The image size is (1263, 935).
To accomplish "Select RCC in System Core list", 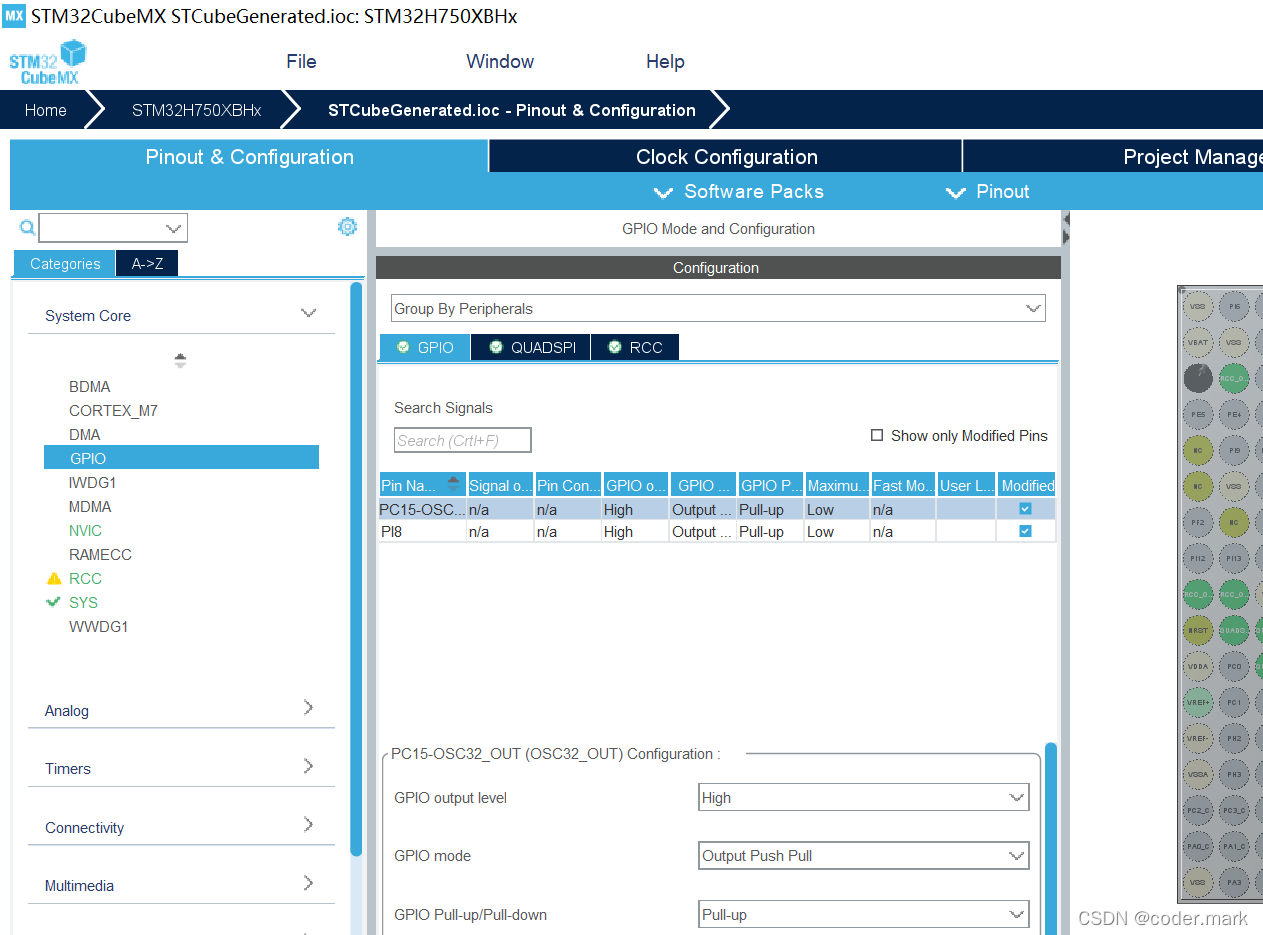I will coord(85,578).
